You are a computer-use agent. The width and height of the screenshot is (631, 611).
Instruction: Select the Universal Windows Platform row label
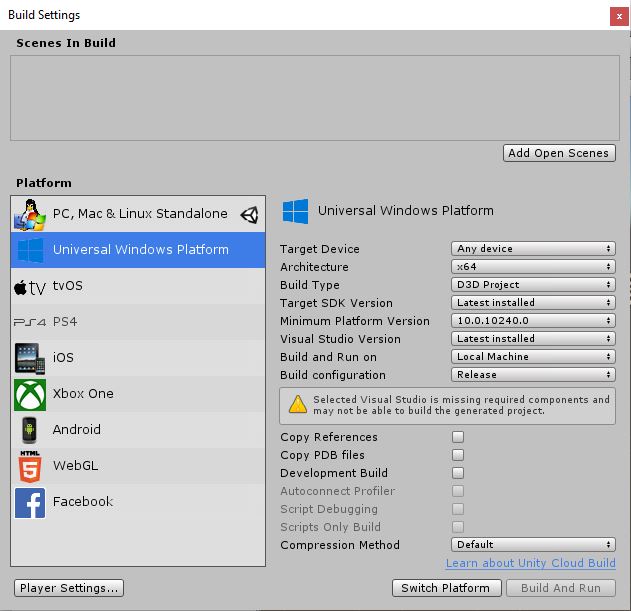141,250
